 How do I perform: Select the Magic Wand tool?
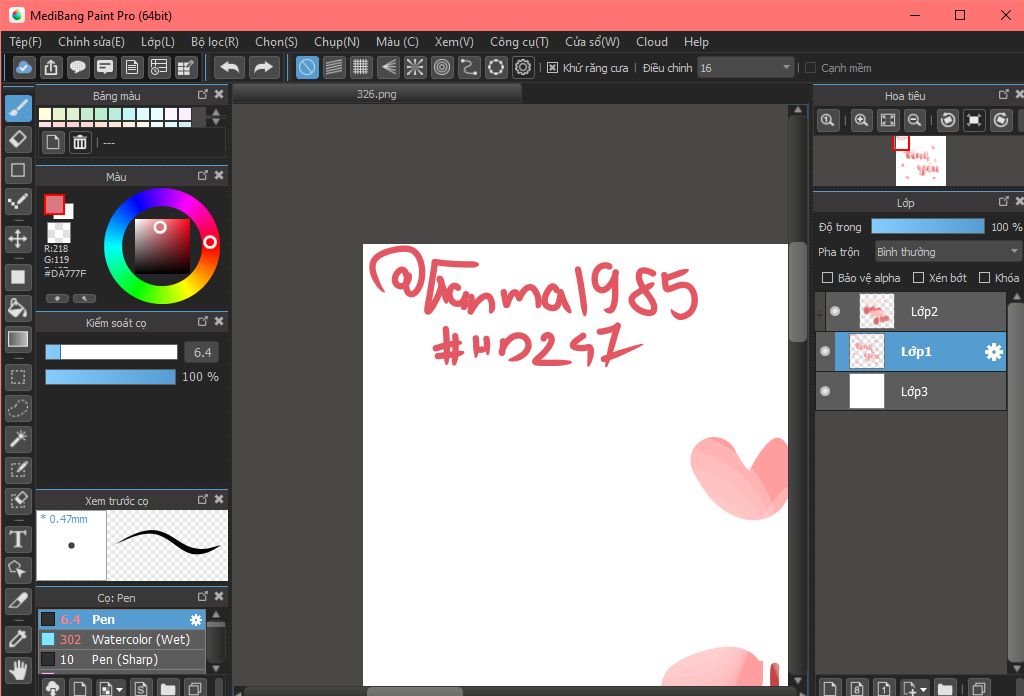click(x=18, y=439)
